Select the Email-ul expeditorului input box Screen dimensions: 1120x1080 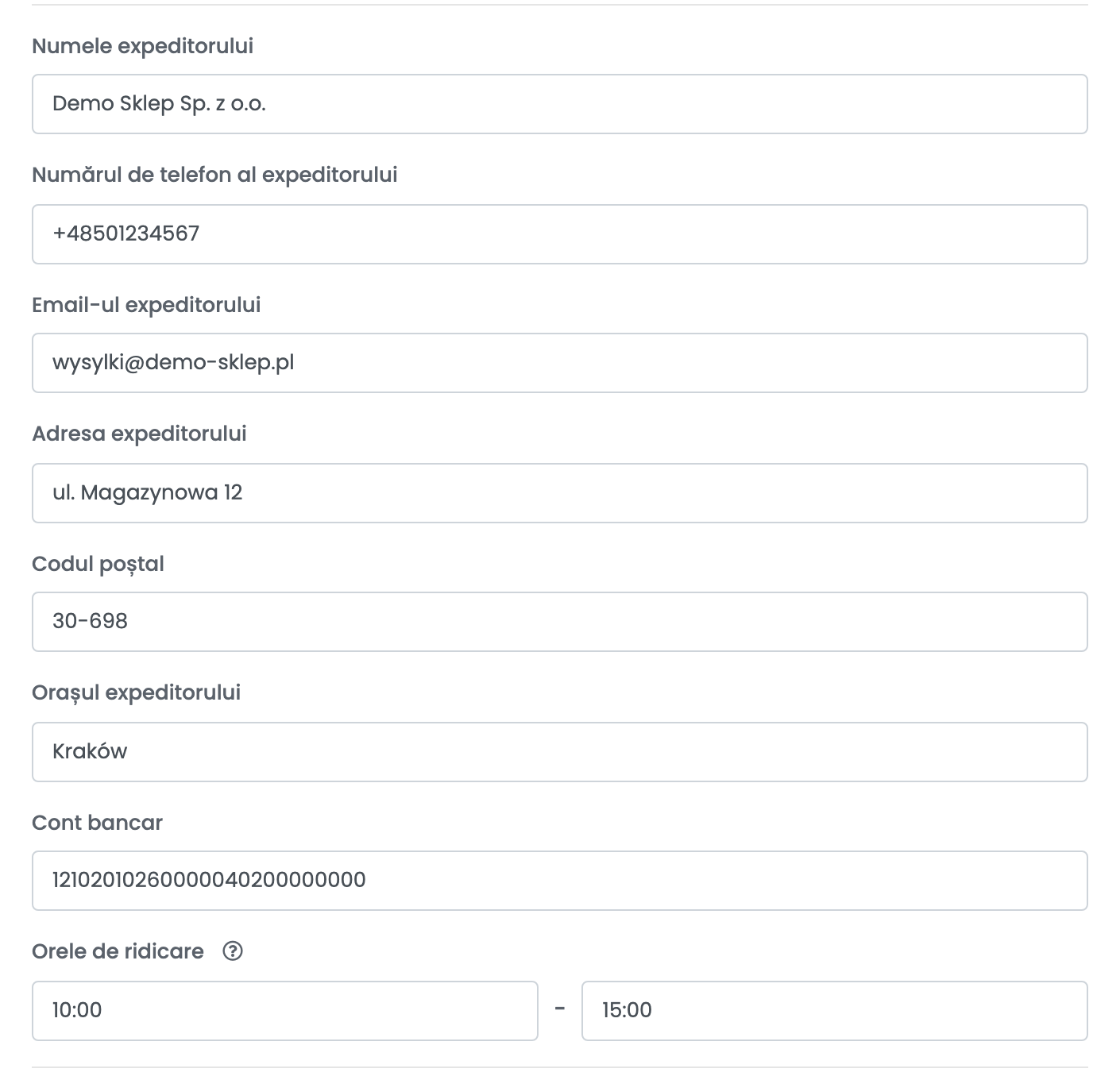[559, 363]
